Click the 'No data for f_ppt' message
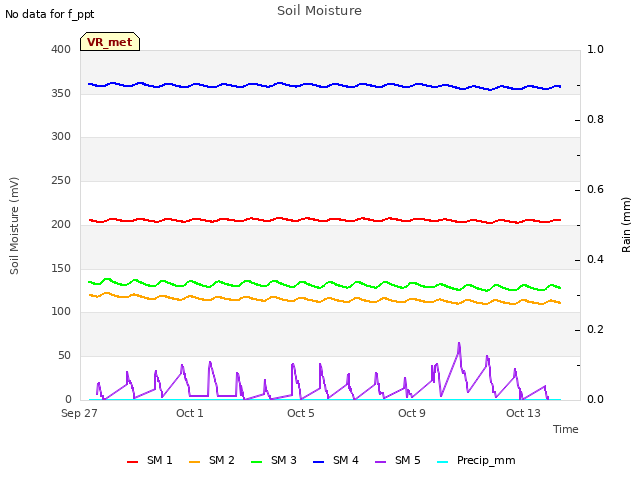 point(49,14)
